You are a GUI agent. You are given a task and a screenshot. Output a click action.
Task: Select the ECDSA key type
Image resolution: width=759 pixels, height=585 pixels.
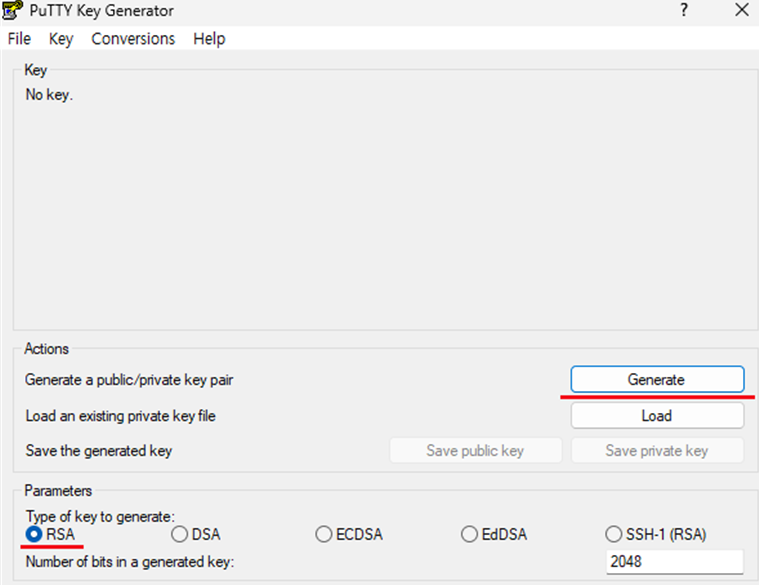coord(349,534)
